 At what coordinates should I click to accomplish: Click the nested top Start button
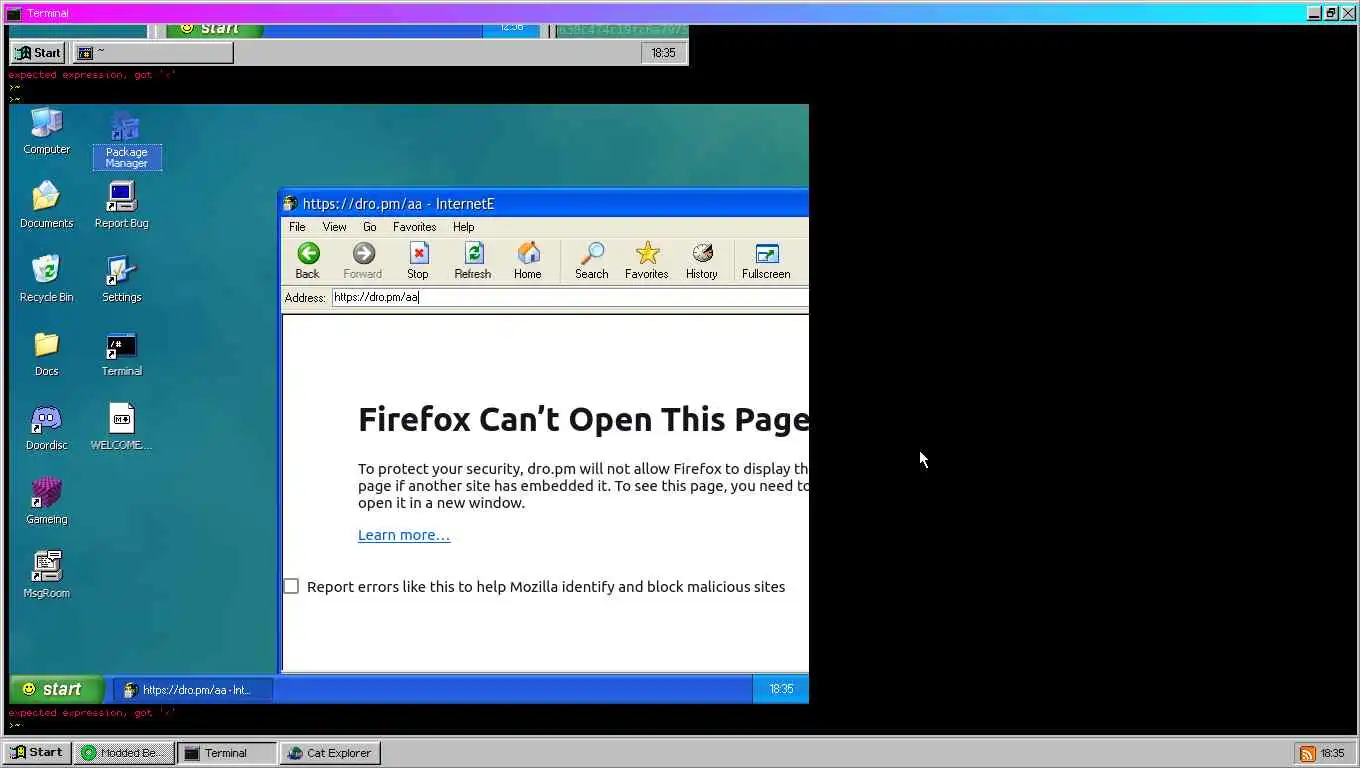38,53
